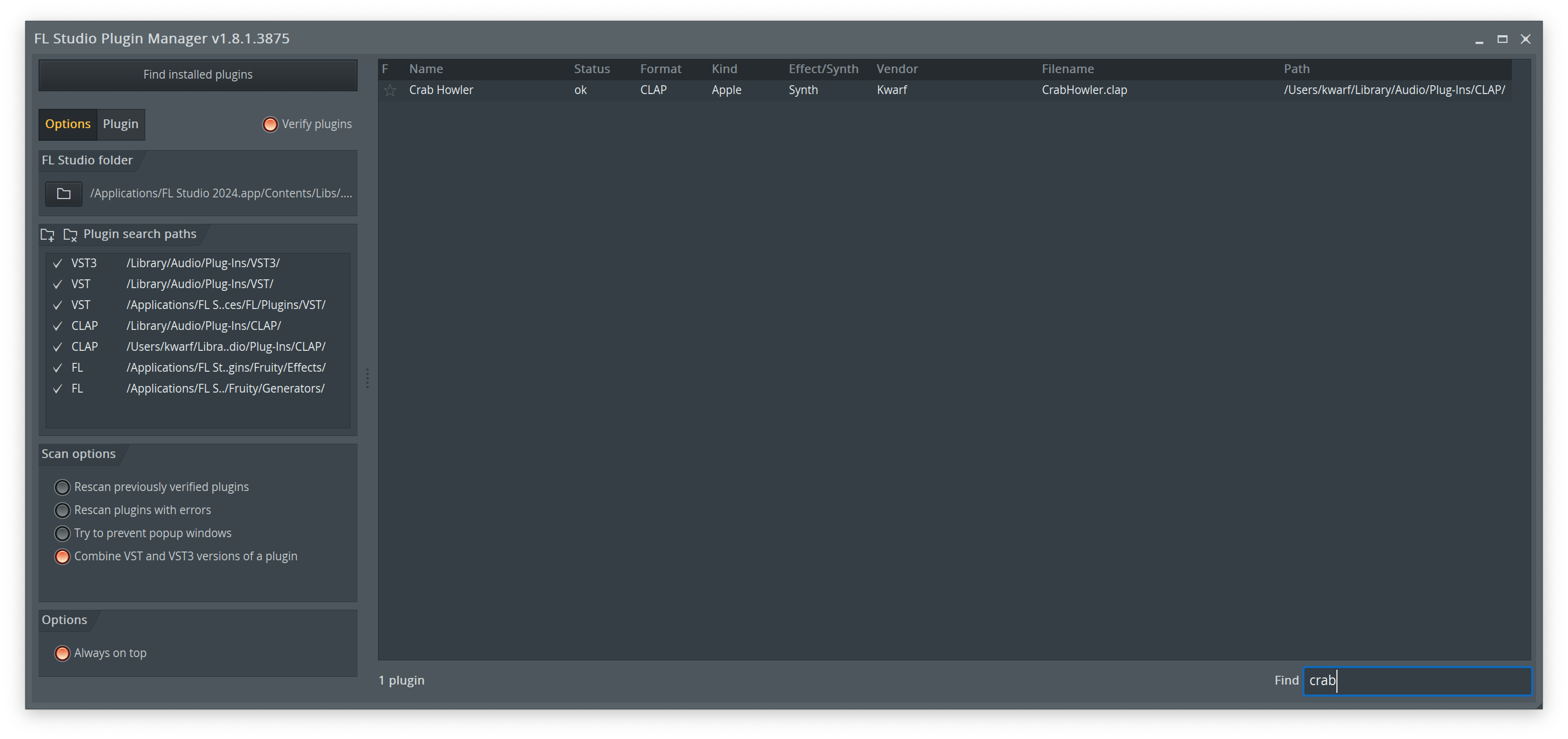Click the Synth cell in Effect/Synth column

803,90
